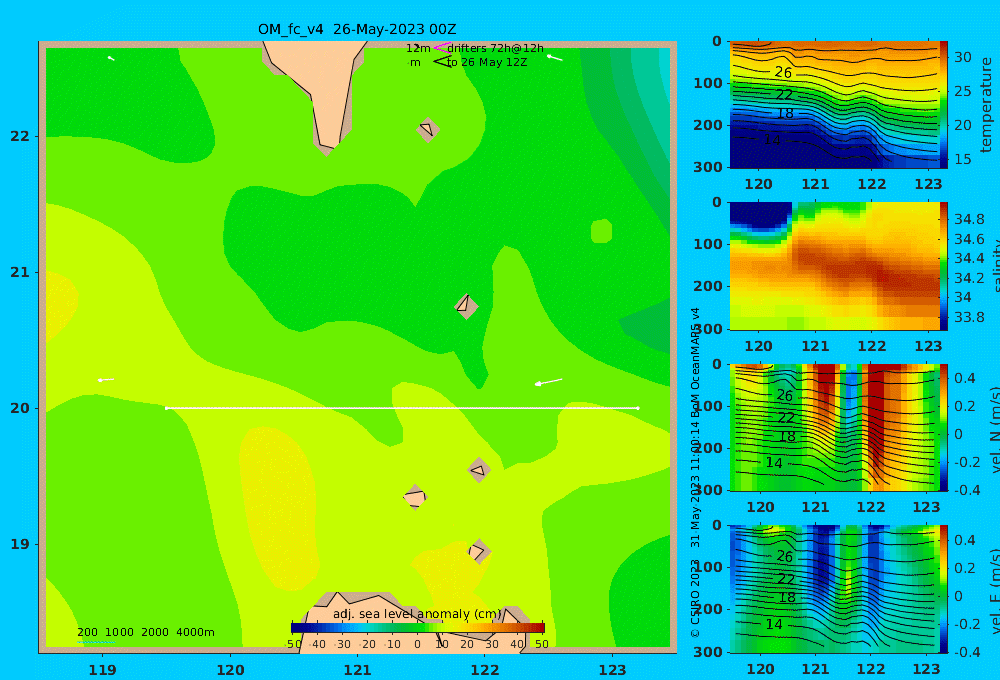Click the '12m' legend label
The height and width of the screenshot is (680, 1000).
point(418,48)
